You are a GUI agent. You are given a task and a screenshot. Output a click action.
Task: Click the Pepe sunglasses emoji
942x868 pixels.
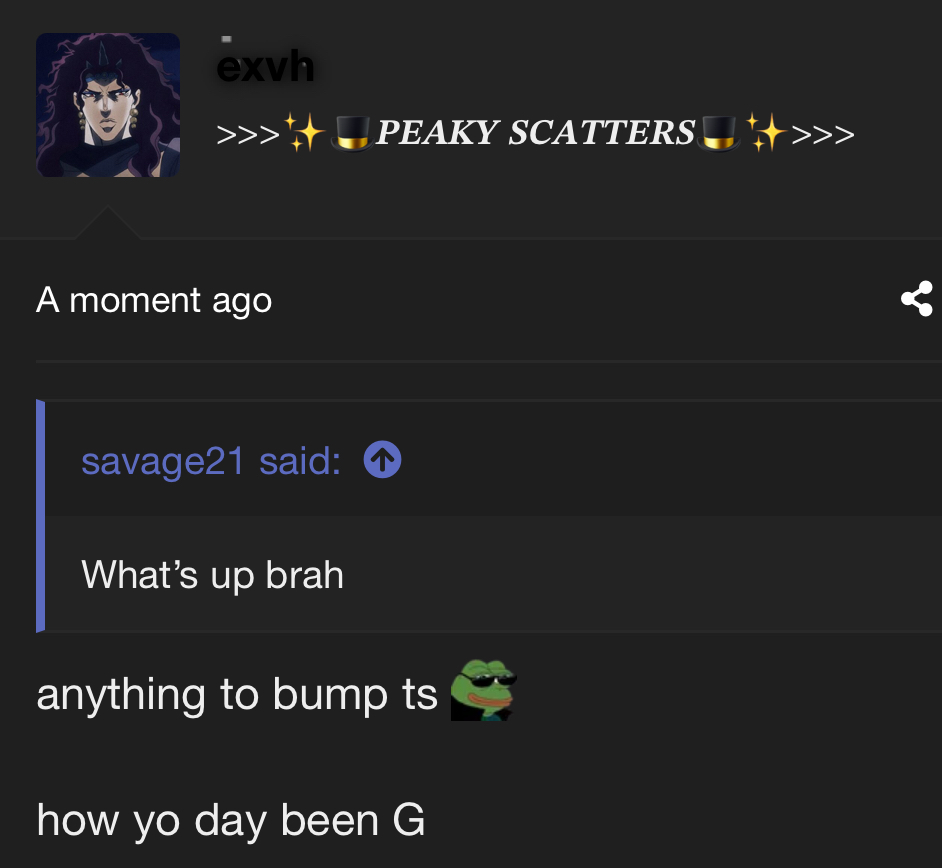tap(484, 690)
